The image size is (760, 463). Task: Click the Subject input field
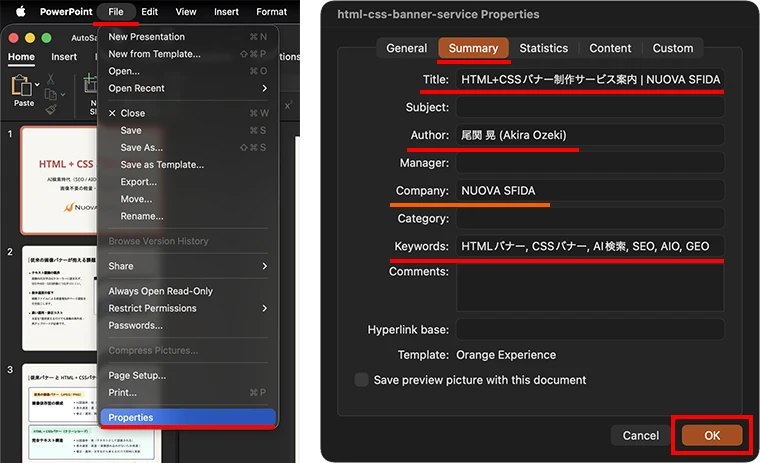coord(590,107)
